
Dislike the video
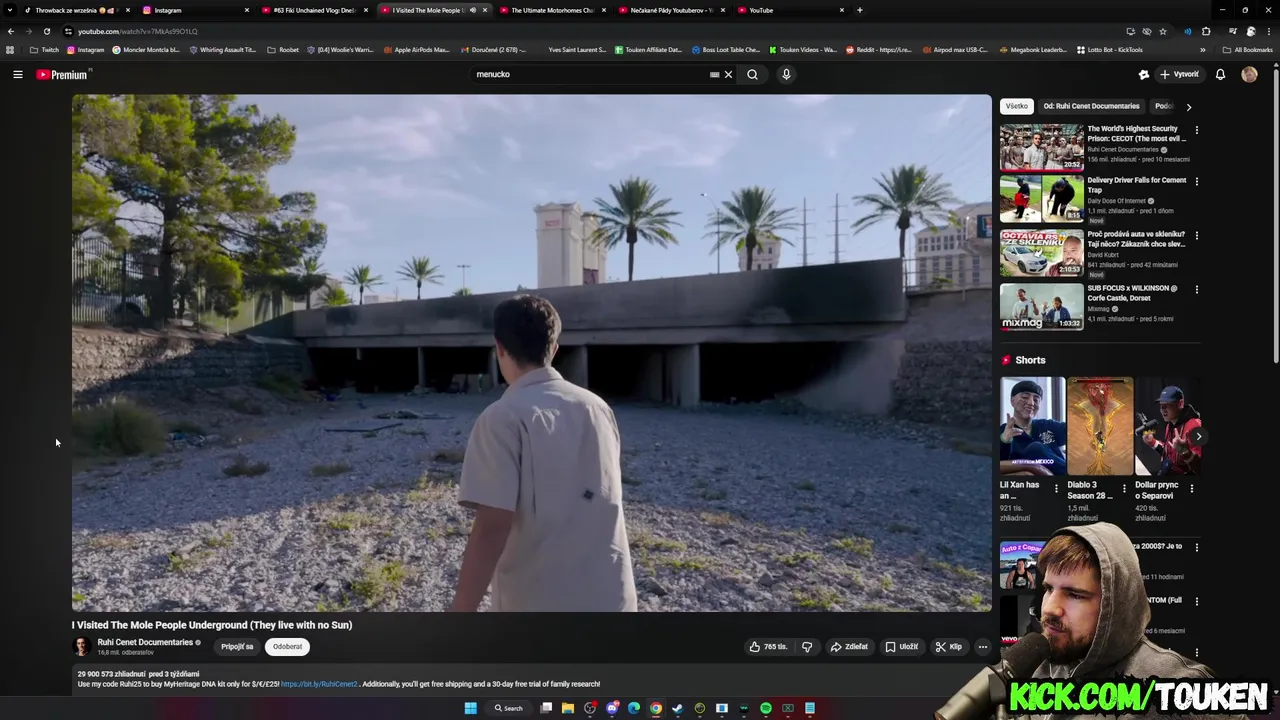click(x=807, y=647)
